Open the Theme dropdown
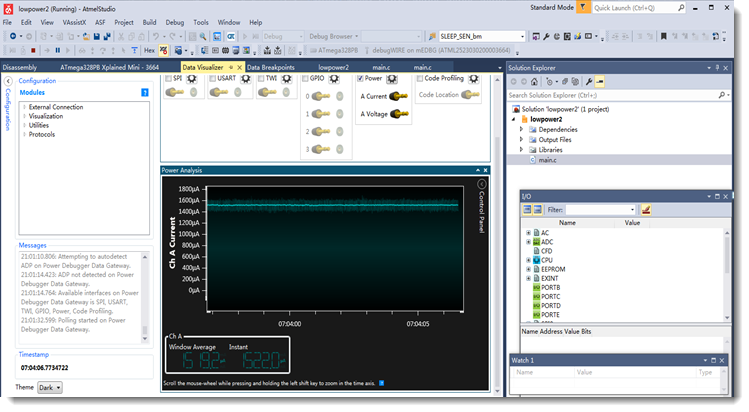This screenshot has width=749, height=412. point(50,387)
